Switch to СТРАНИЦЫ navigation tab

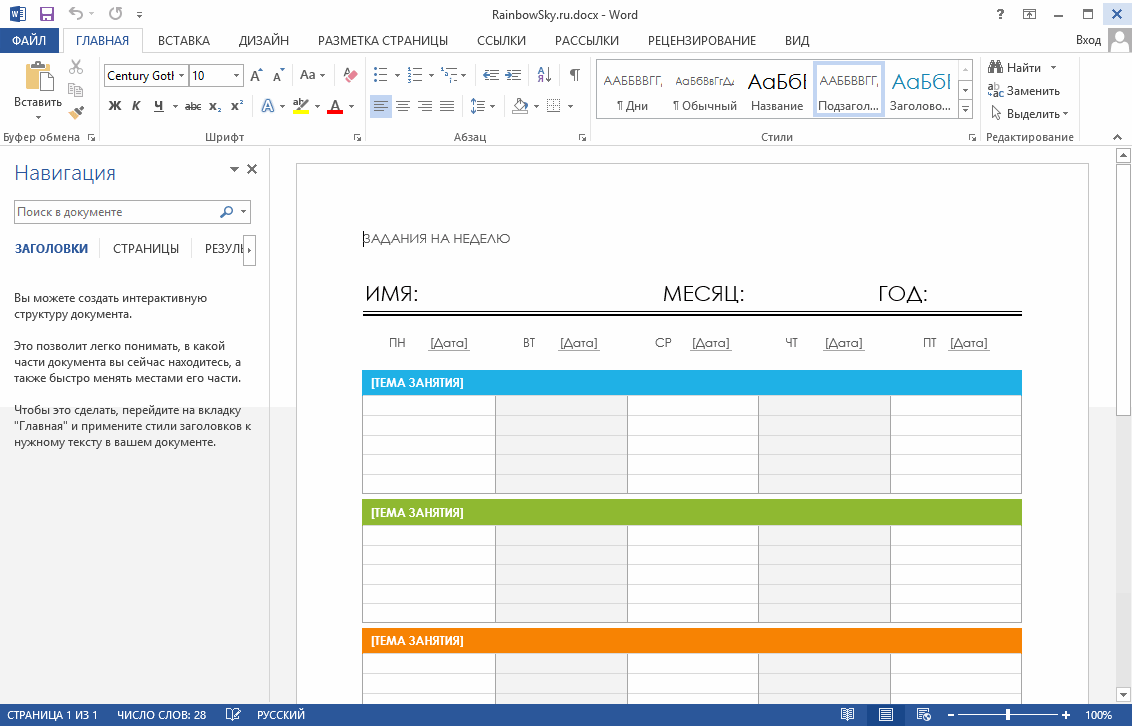(x=146, y=249)
